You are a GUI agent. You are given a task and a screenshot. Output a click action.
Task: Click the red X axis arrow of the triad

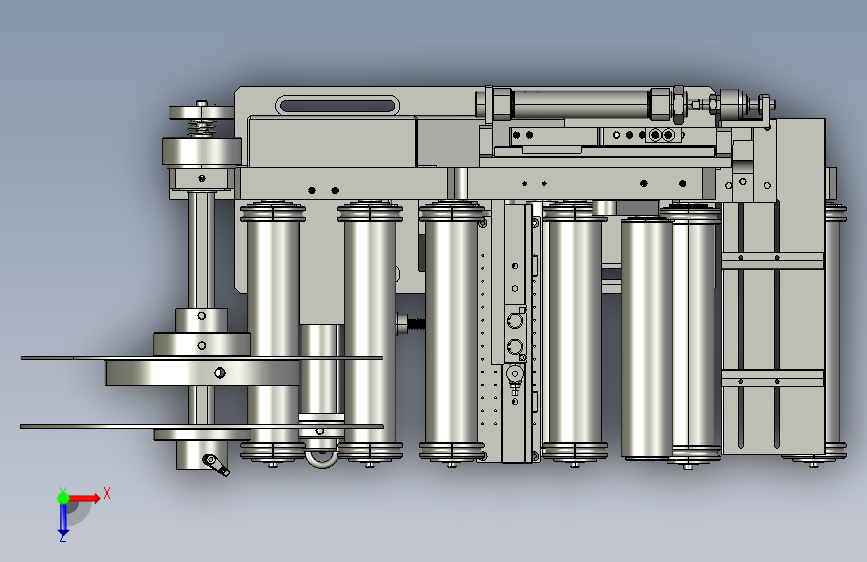[x=84, y=498]
